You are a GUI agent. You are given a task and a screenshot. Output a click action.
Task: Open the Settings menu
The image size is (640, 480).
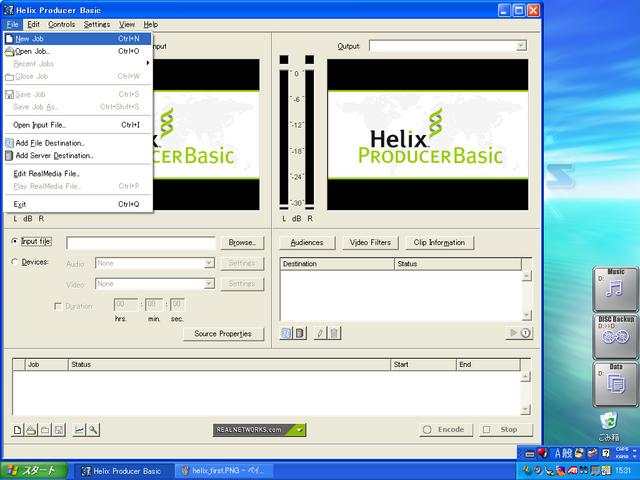point(97,24)
